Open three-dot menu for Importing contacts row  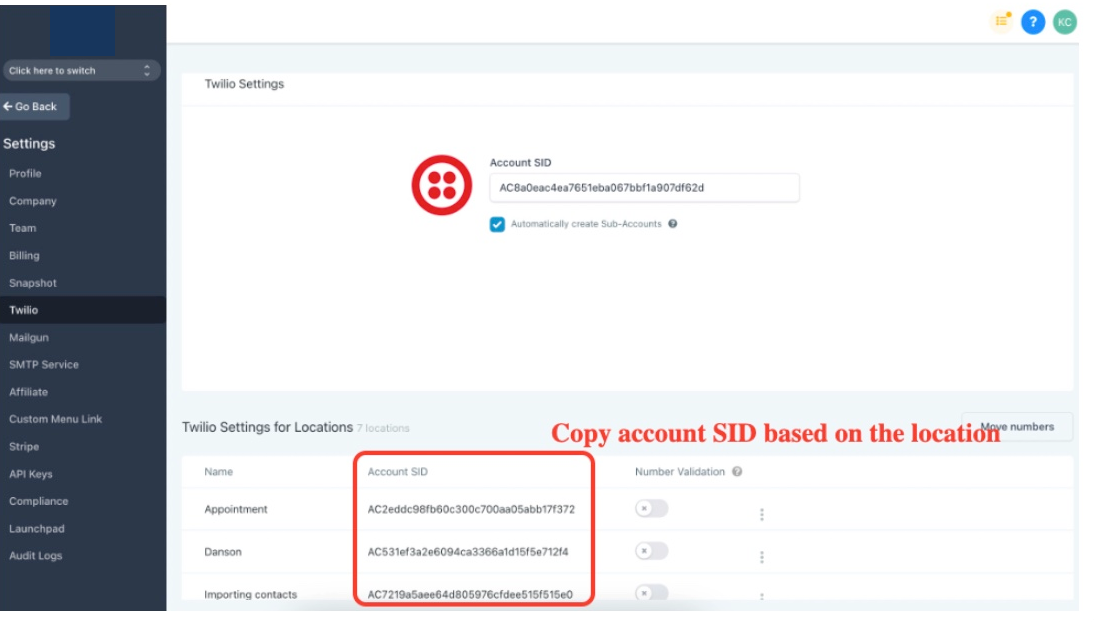tap(762, 597)
